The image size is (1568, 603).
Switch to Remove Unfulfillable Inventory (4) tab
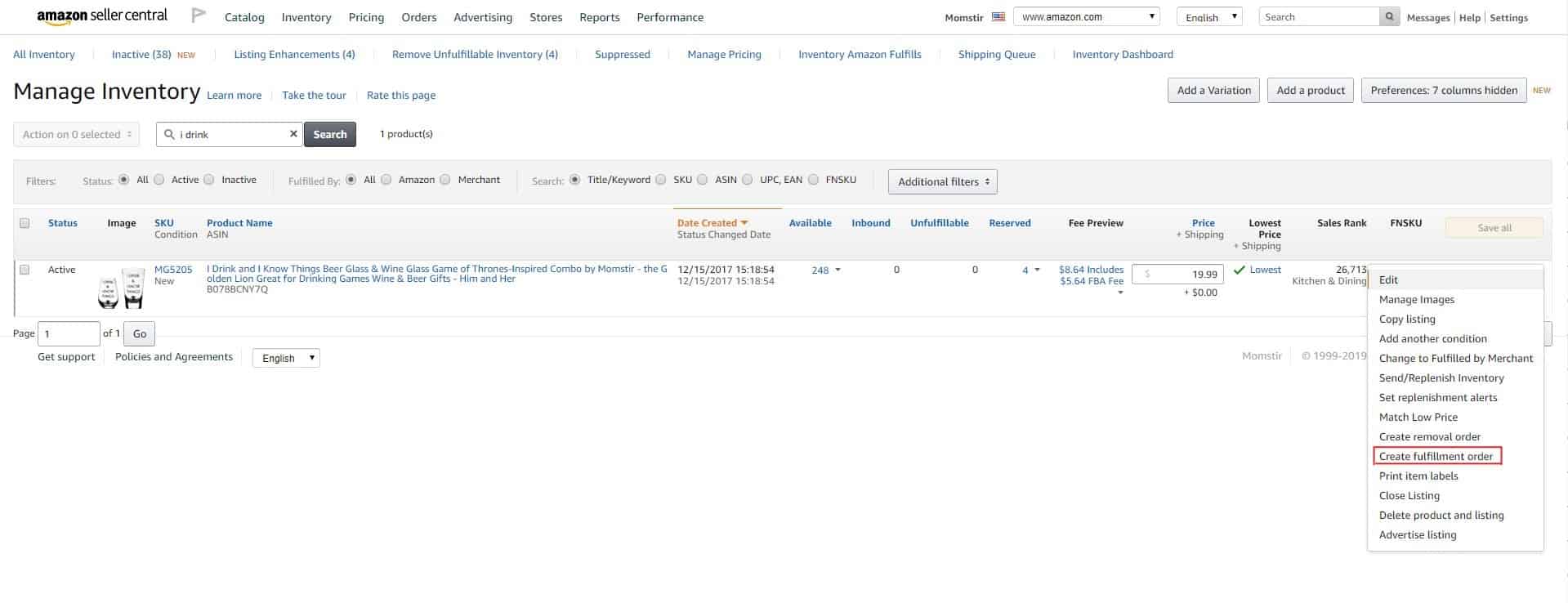[475, 55]
